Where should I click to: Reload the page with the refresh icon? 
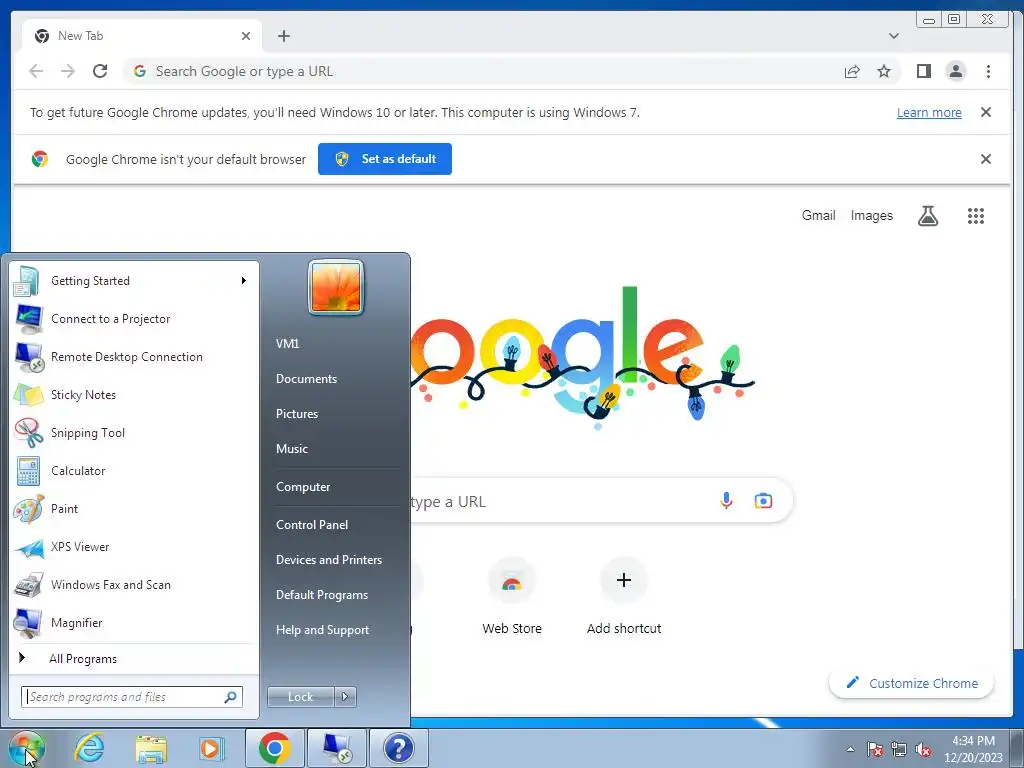100,71
